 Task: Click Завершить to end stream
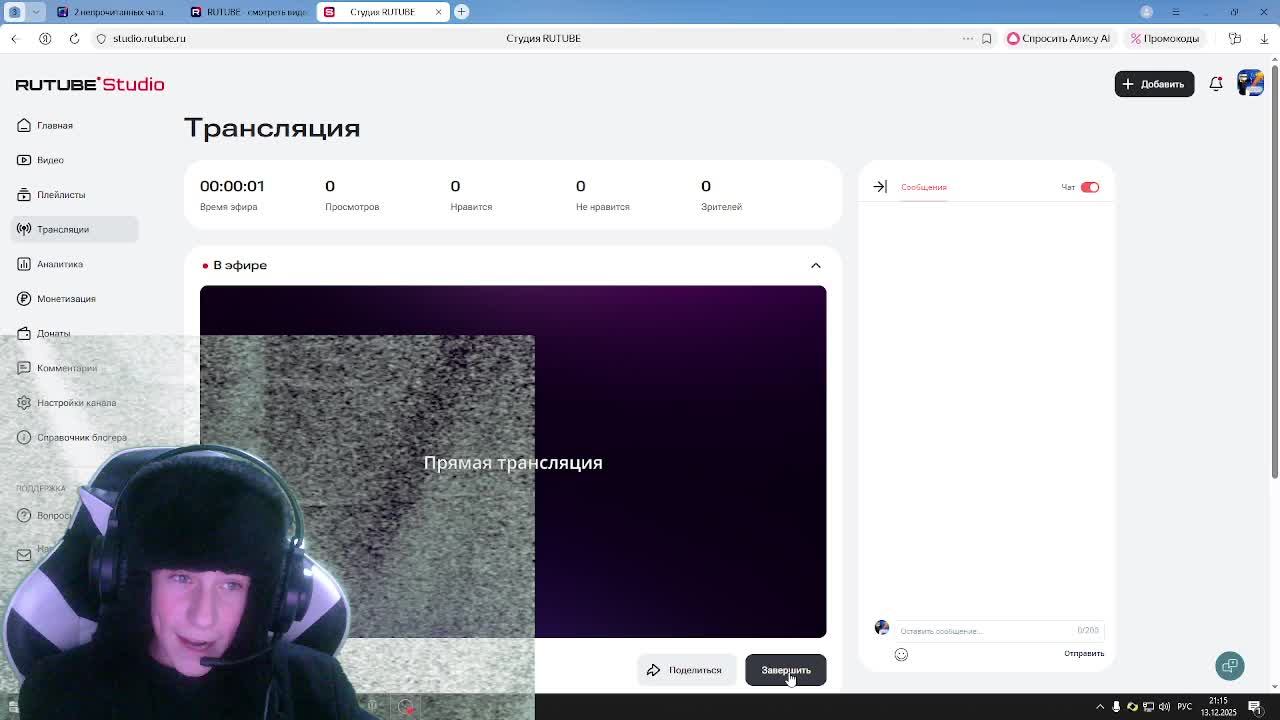coord(786,670)
